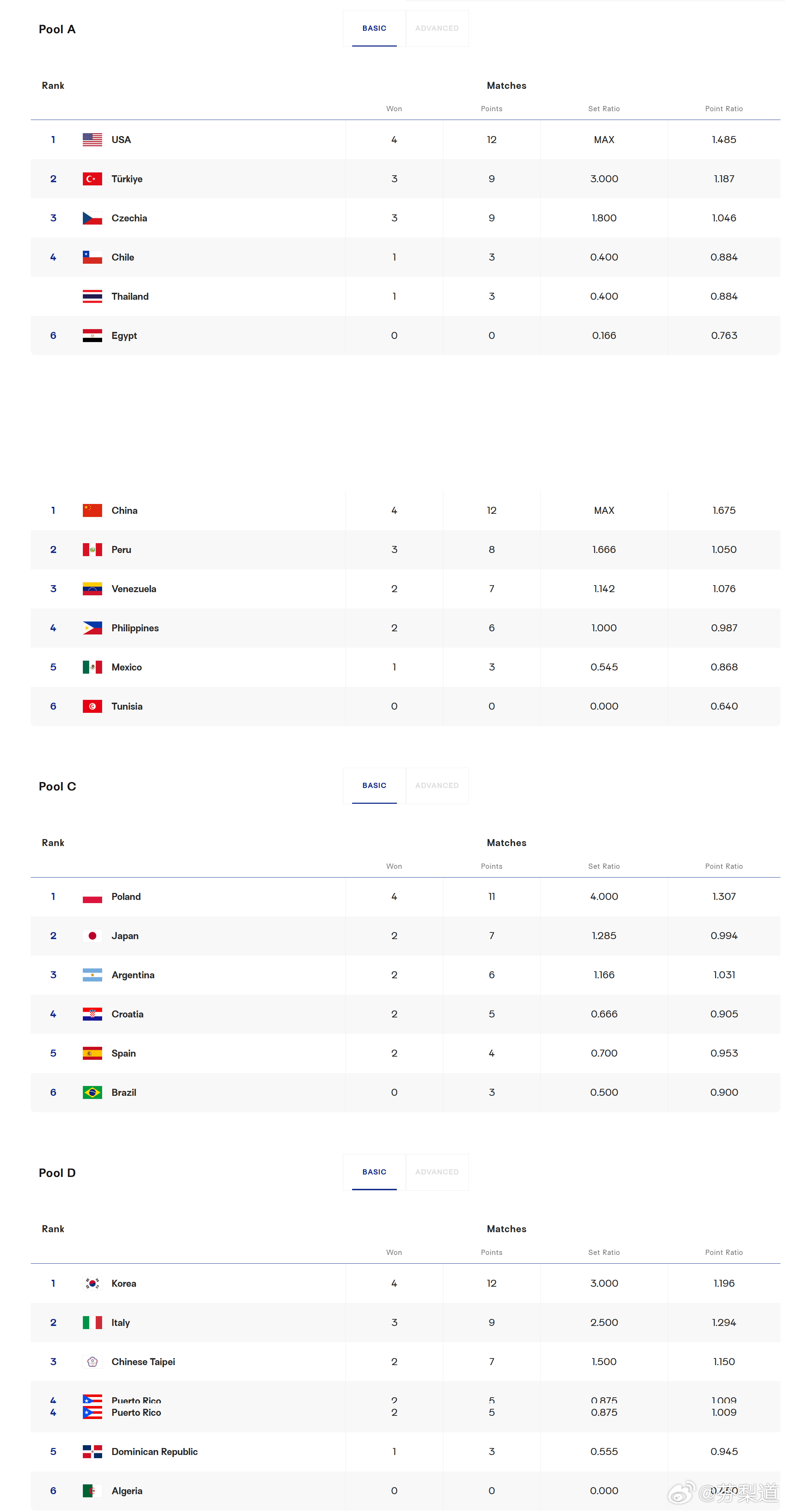Click the Point Ratio column header in Pool A

coord(724,108)
